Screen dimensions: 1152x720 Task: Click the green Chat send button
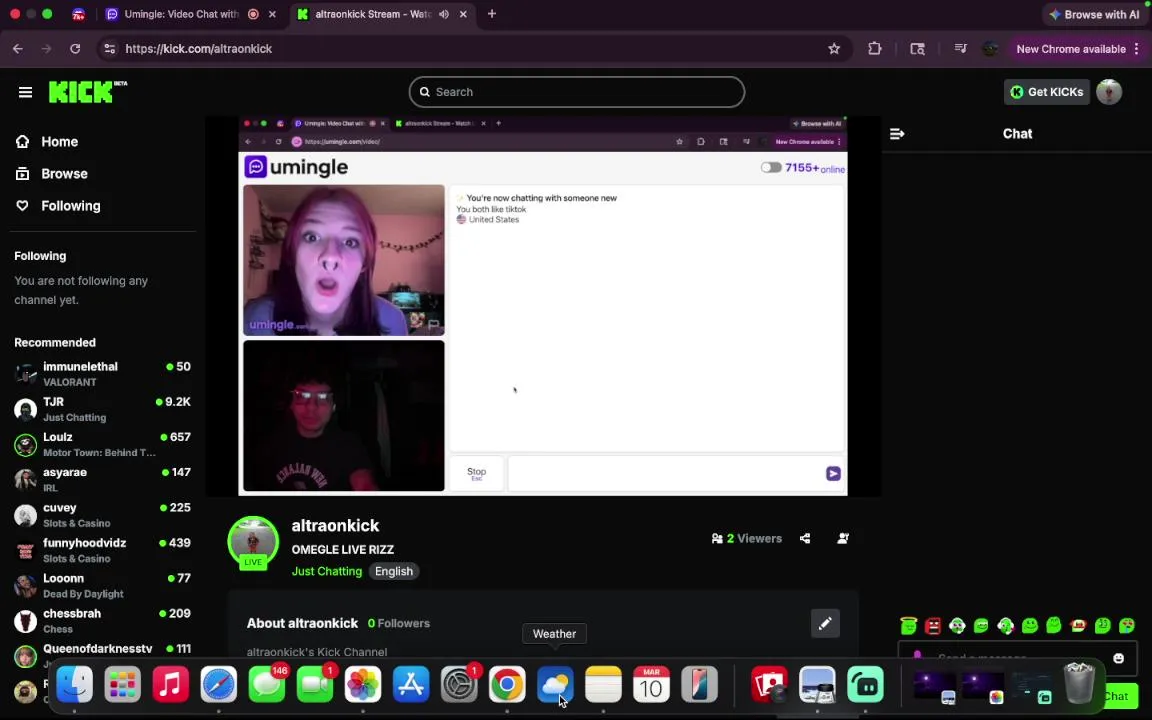click(1120, 696)
